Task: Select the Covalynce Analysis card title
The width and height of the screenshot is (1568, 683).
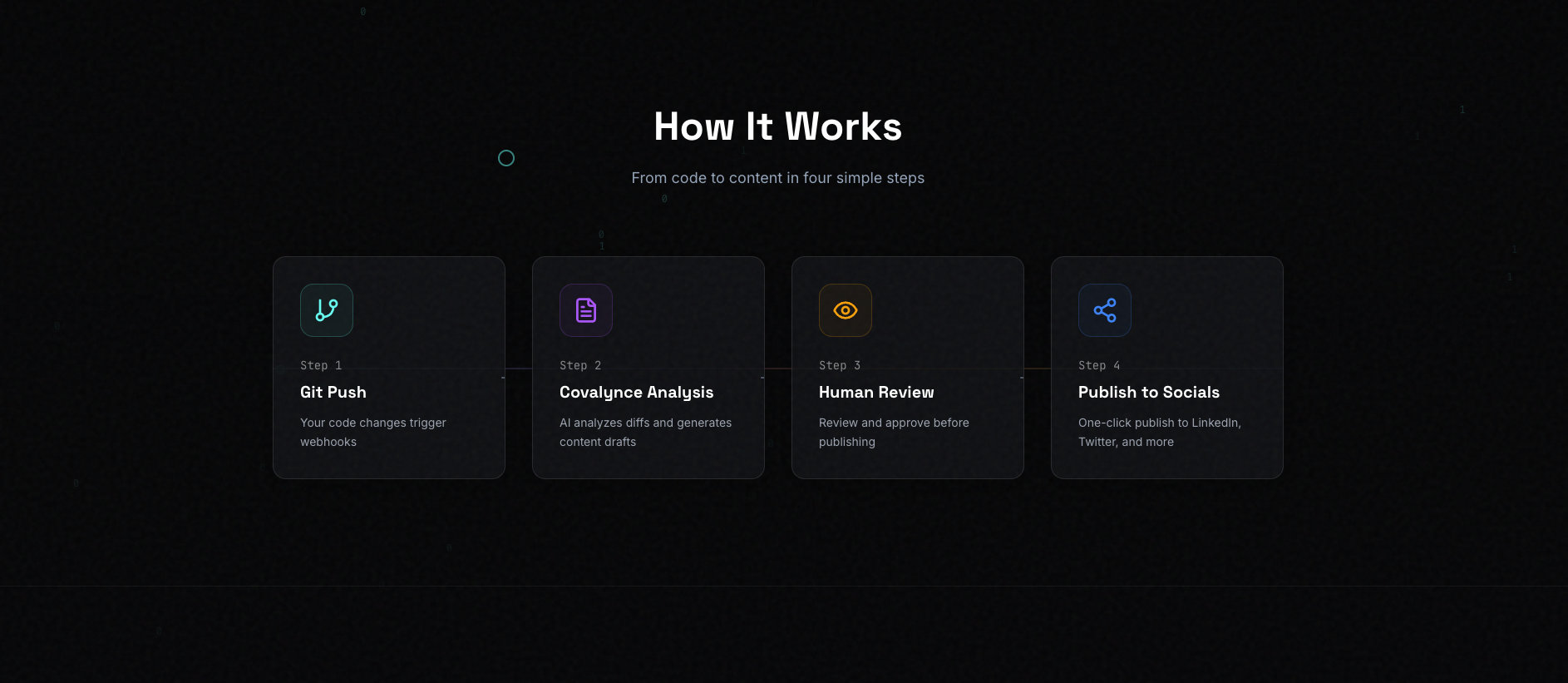Action: click(x=637, y=393)
